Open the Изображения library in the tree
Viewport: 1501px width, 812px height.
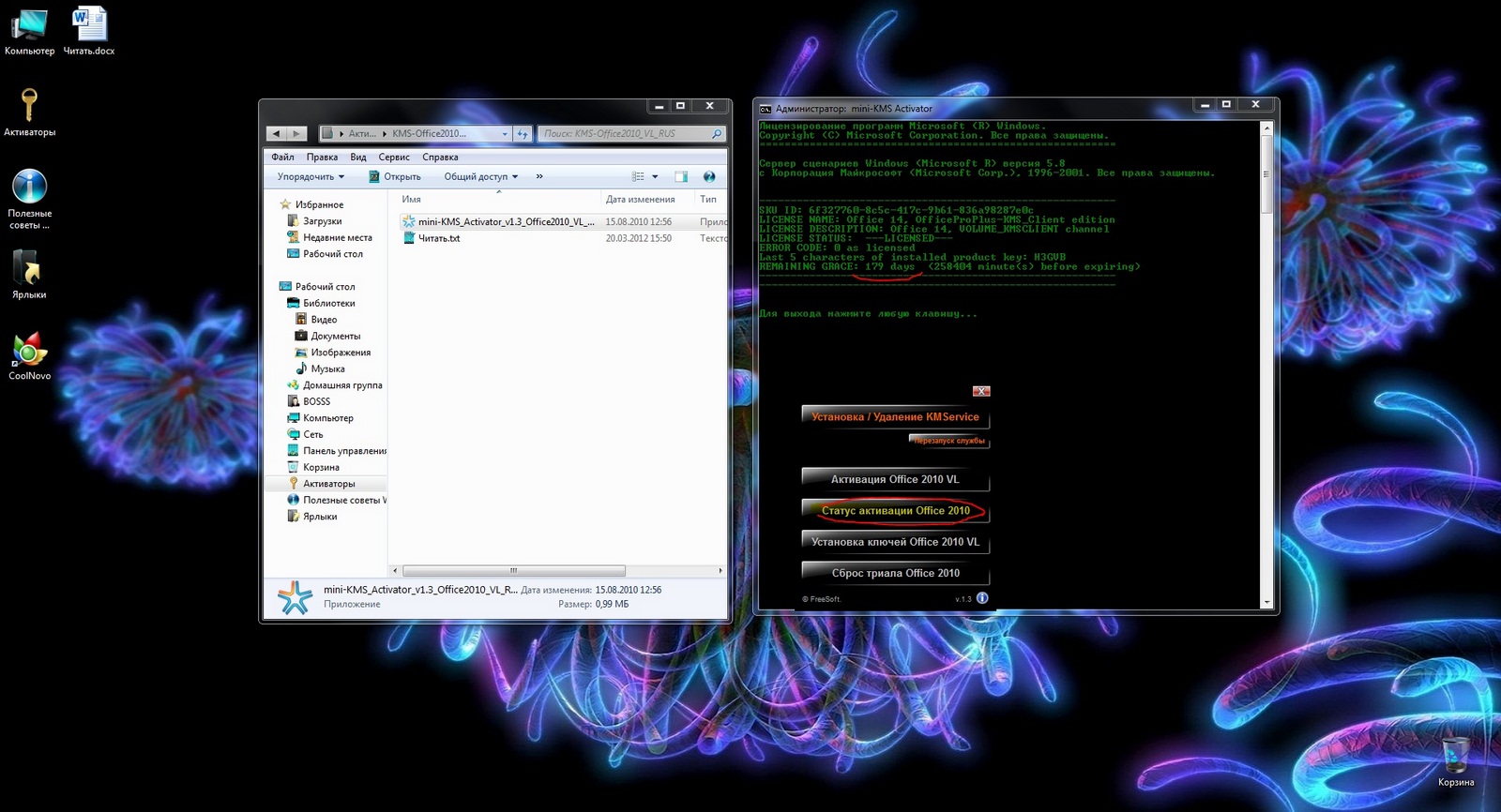click(341, 353)
